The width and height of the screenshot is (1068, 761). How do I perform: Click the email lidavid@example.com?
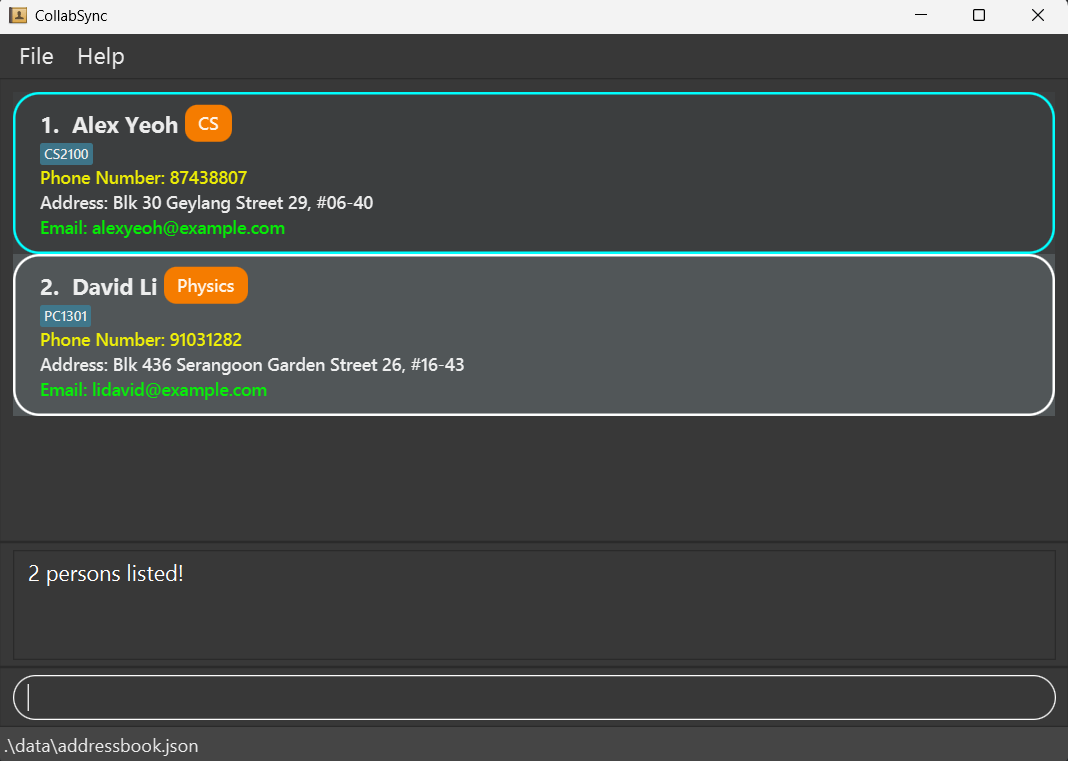153,390
